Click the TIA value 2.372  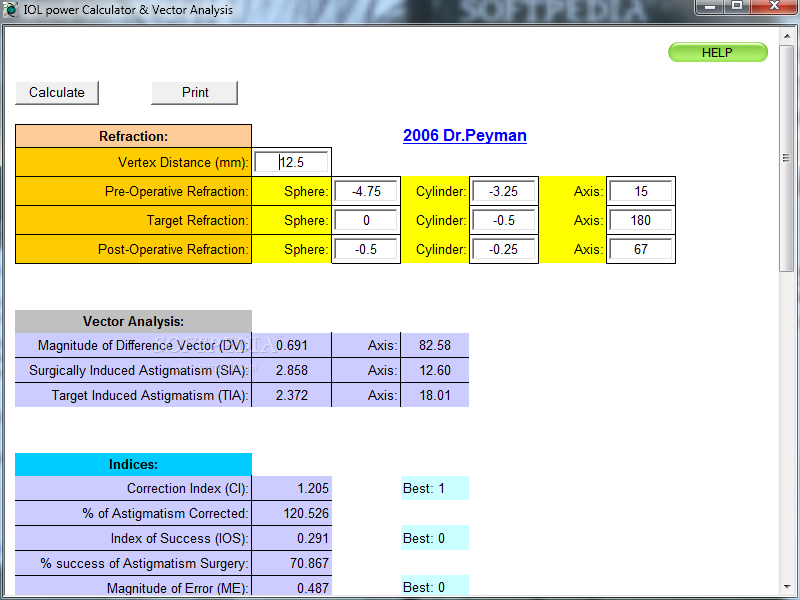point(291,395)
